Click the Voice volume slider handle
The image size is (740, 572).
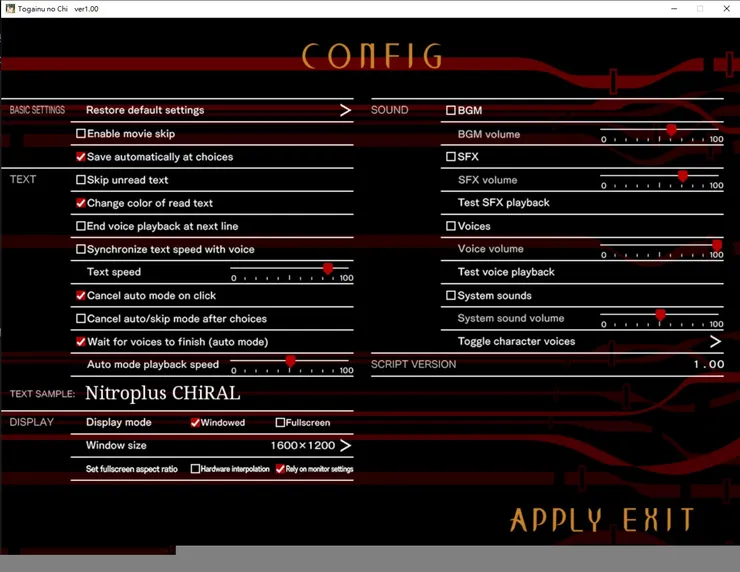pos(717,245)
